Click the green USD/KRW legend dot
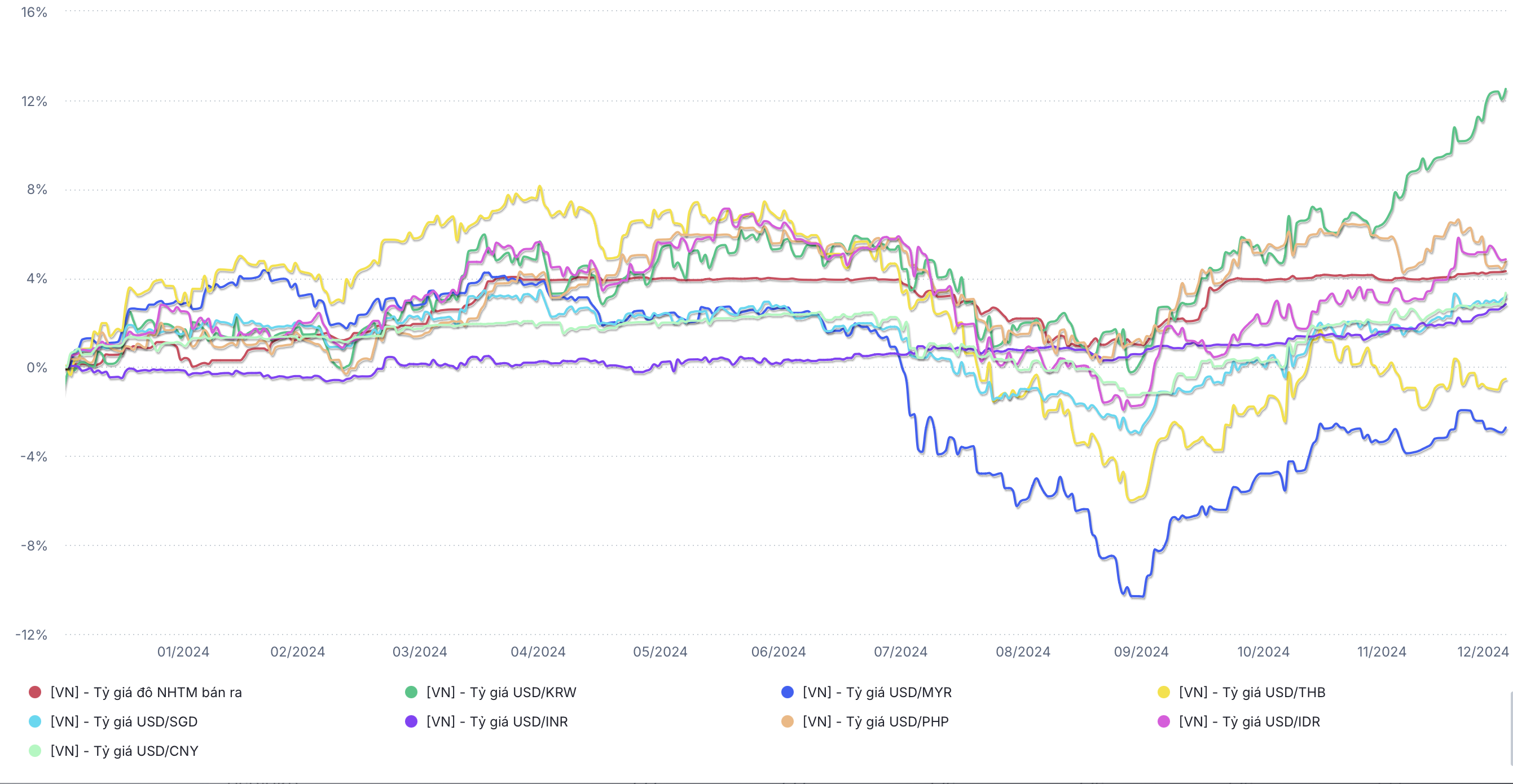The height and width of the screenshot is (784, 1513). pos(411,692)
